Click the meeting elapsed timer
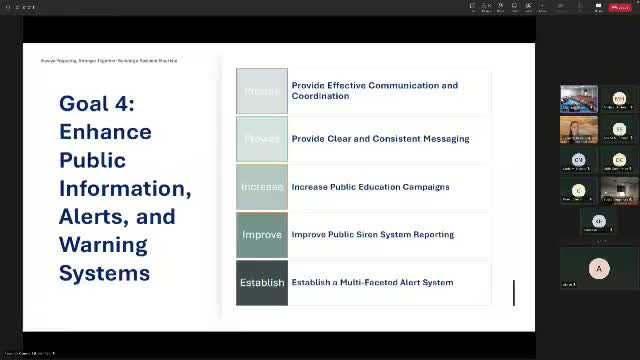This screenshot has height=360, width=640. coord(26,7)
